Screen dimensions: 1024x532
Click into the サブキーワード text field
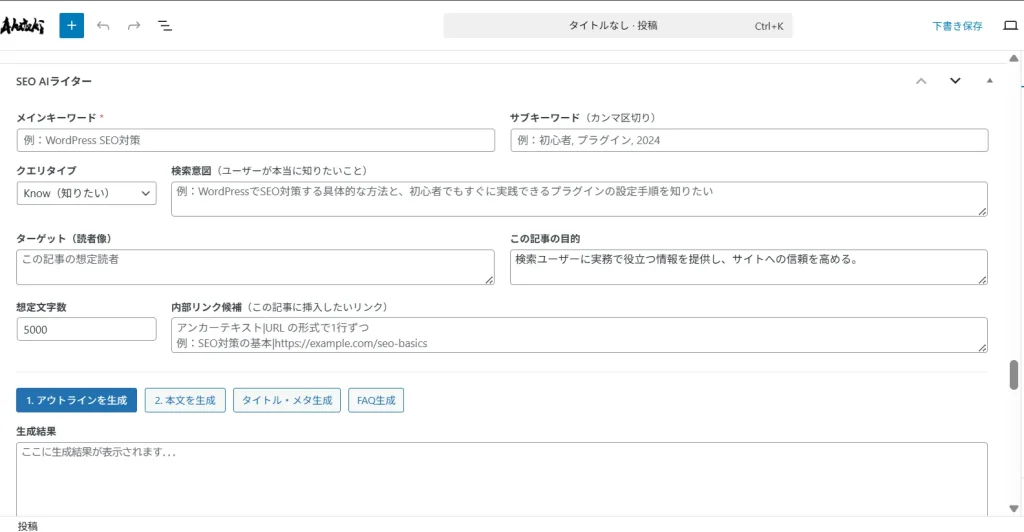(749, 140)
